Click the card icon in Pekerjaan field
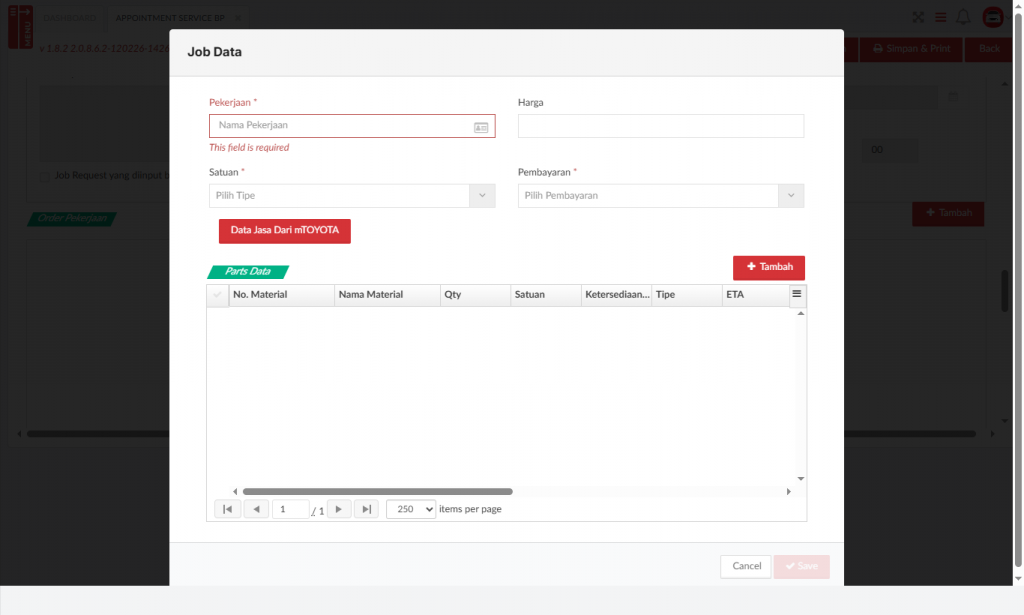 click(x=481, y=127)
